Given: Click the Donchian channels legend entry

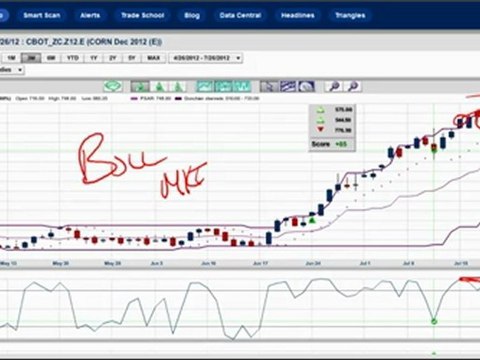Looking at the screenshot, I should (217, 99).
